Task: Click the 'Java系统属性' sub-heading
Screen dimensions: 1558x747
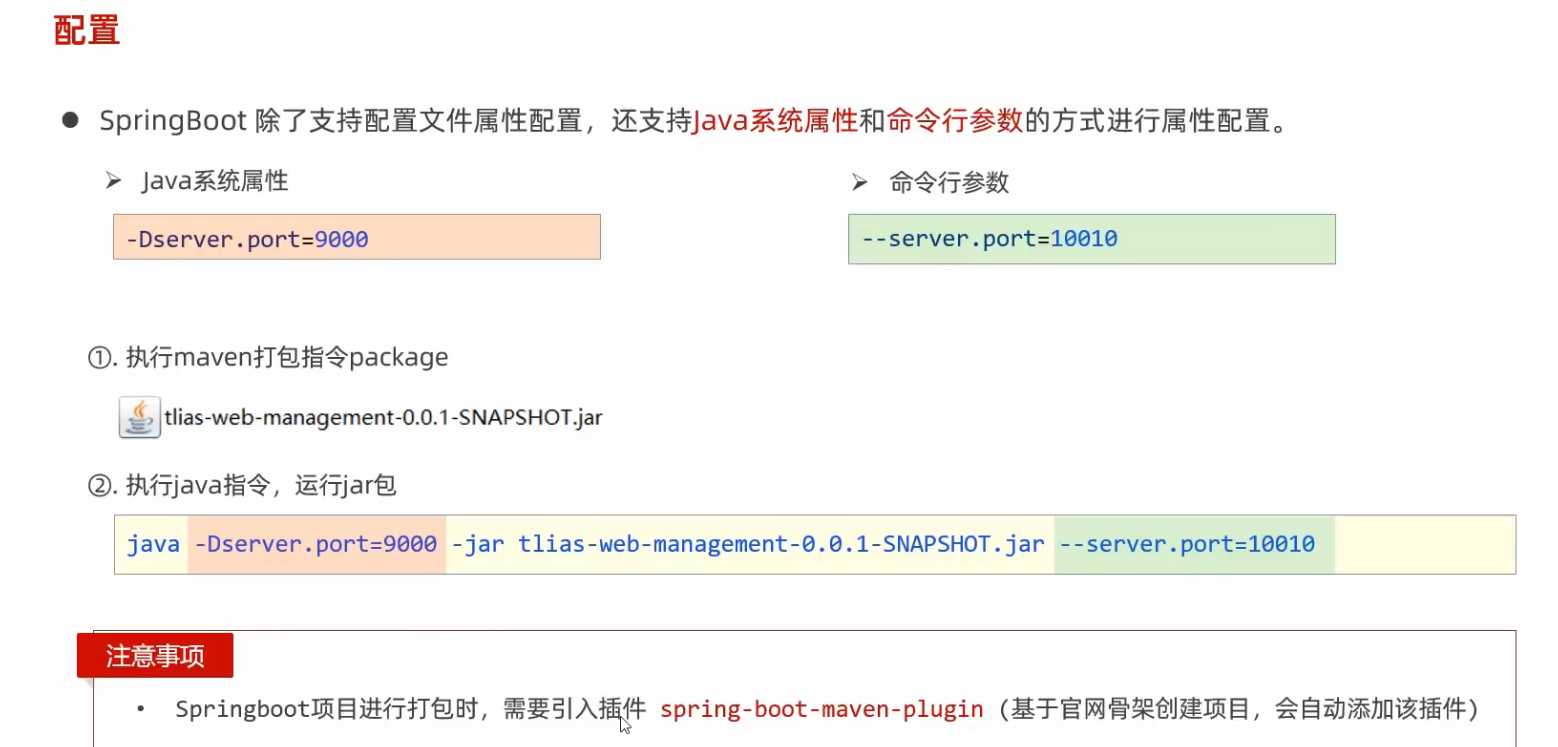Action: click(215, 181)
